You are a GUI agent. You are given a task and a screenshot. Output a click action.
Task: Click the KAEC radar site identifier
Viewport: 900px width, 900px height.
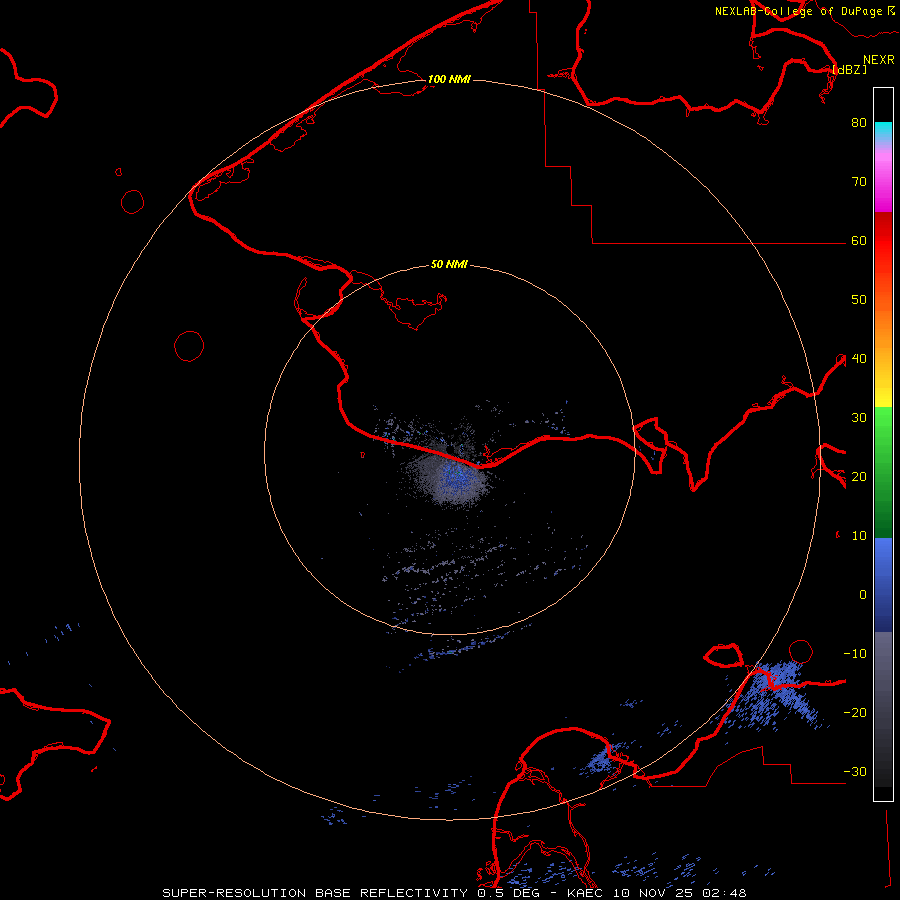585,893
